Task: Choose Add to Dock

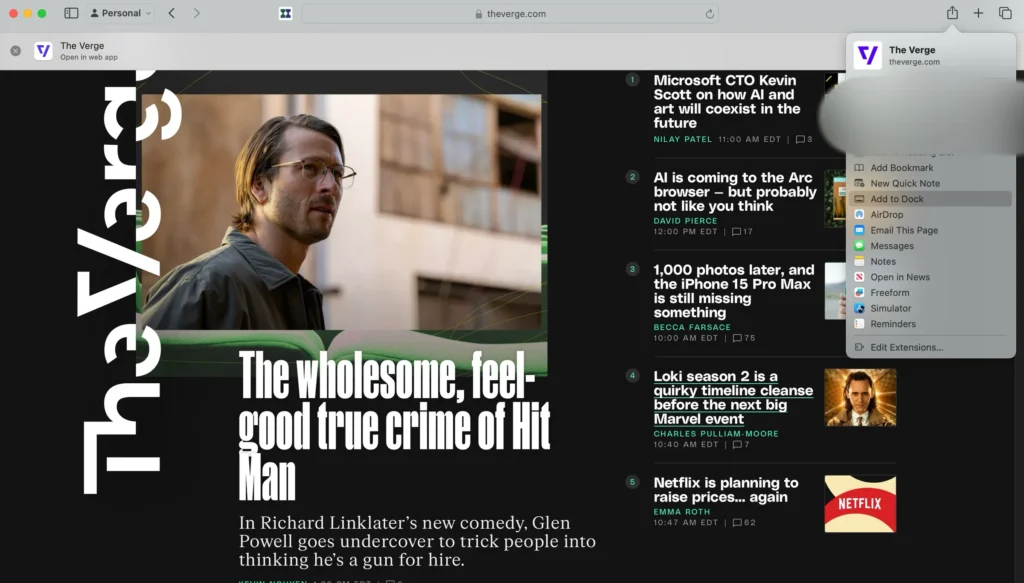Action: pyautogui.click(x=931, y=199)
